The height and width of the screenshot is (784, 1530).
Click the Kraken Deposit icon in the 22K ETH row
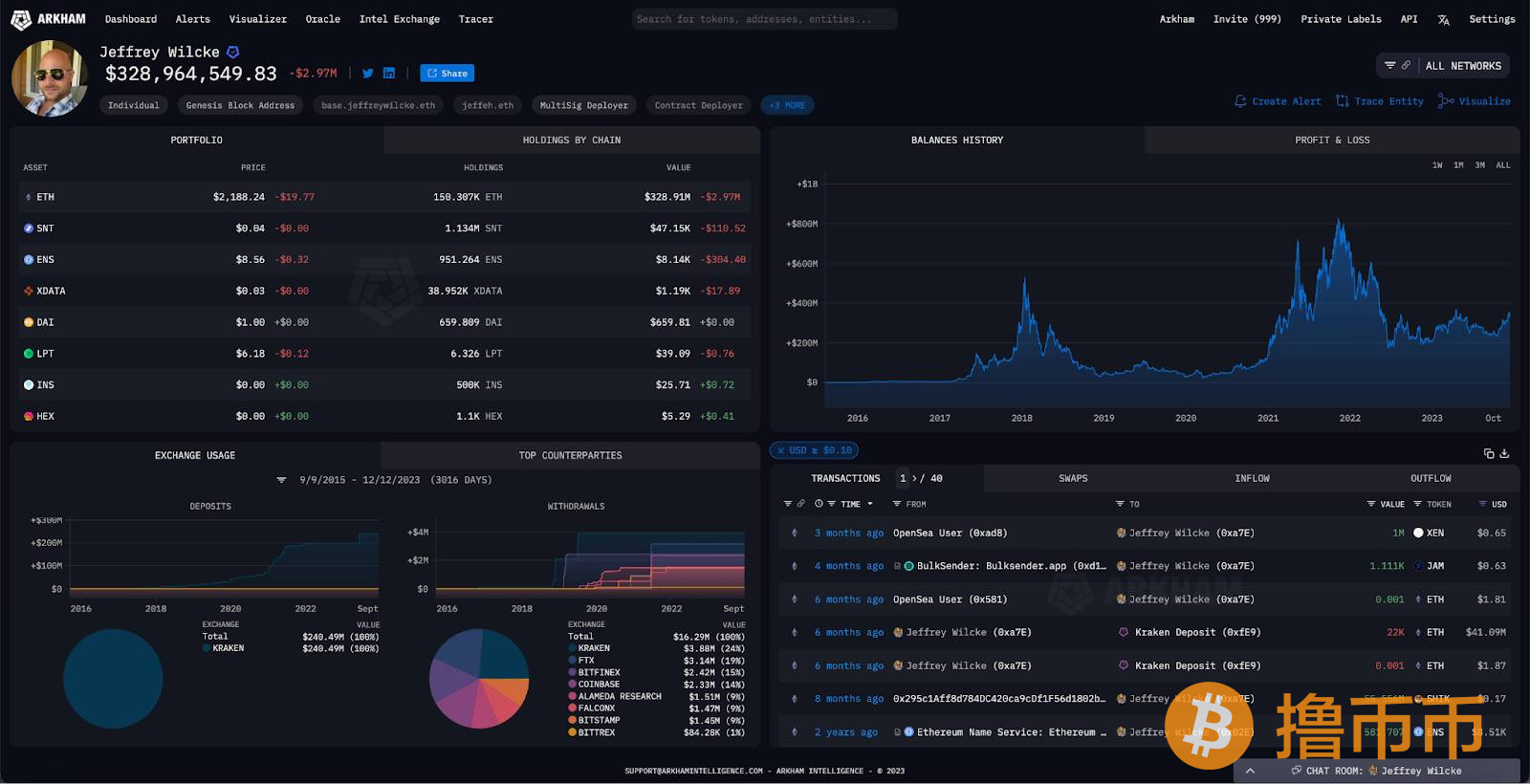pos(1124,632)
